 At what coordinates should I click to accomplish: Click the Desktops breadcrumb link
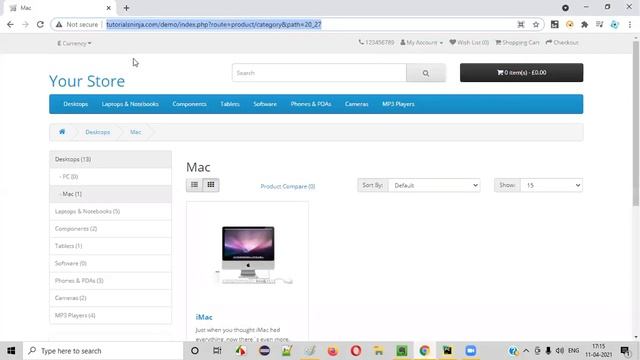coord(98,132)
